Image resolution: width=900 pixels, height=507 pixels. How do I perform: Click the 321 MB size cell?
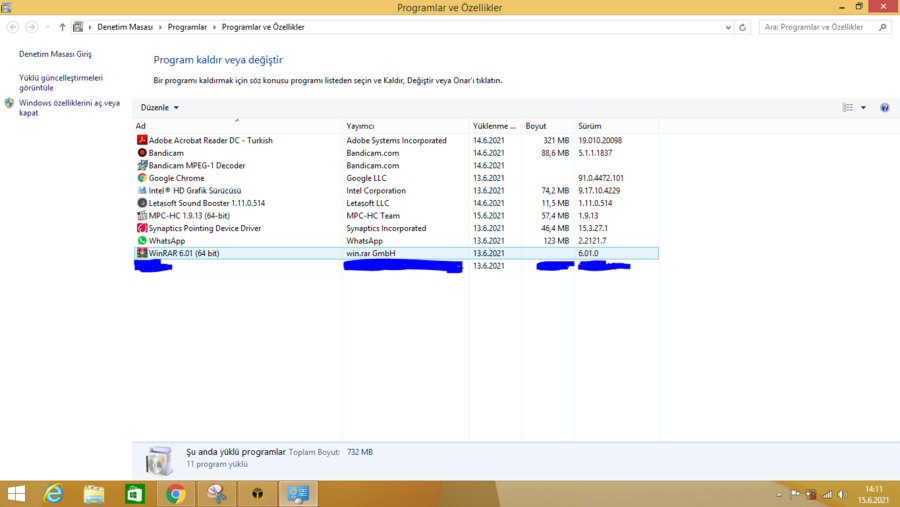pos(556,140)
